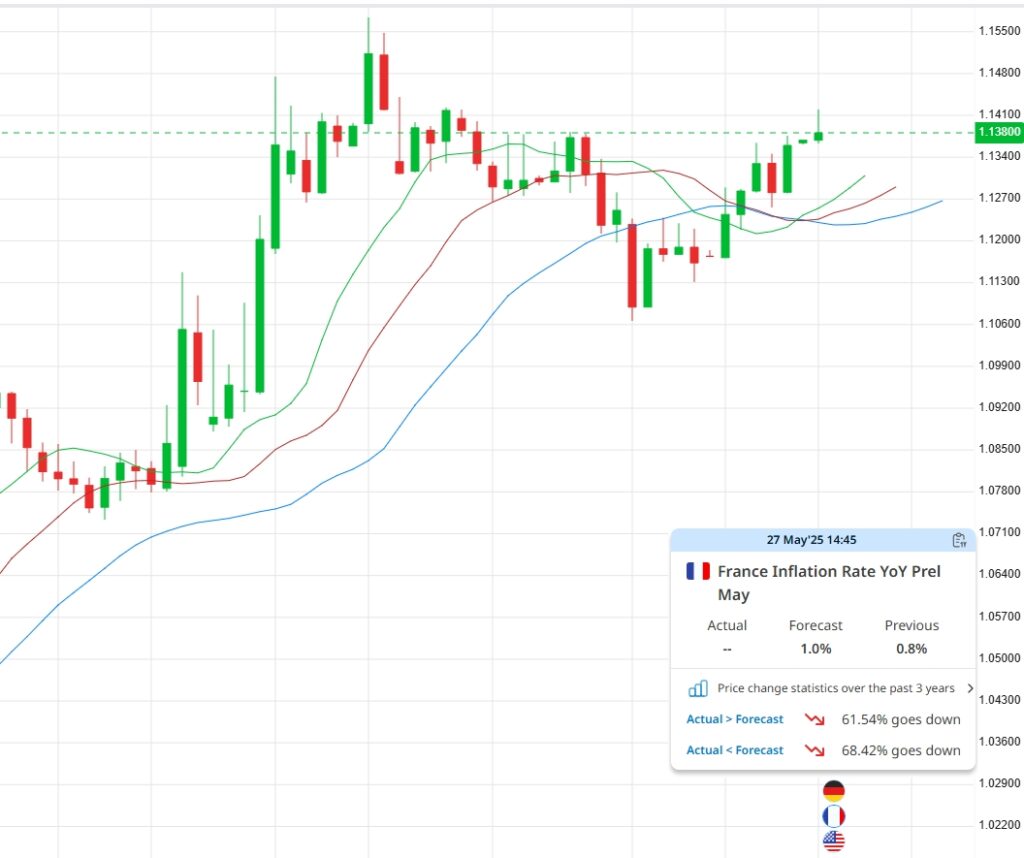Click the Forecast value 1.0%
The image size is (1024, 858).
tap(815, 648)
